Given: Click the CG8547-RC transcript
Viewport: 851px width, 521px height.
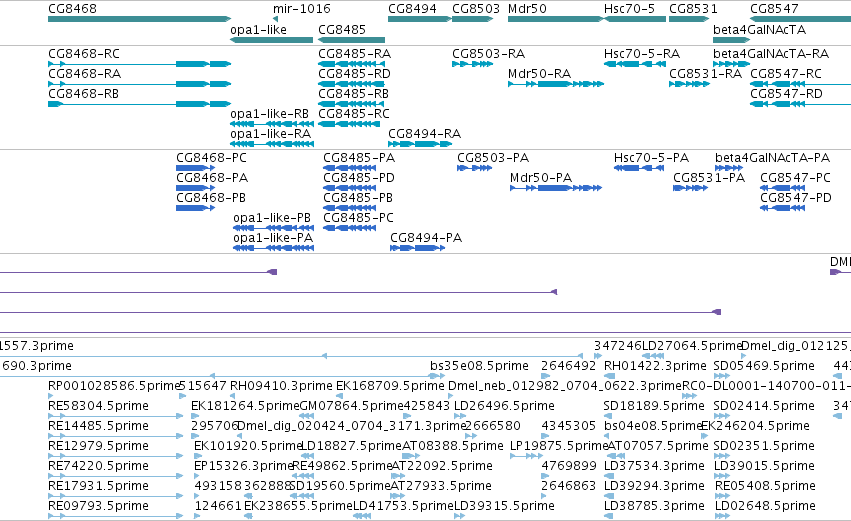Looking at the screenshot, I should point(801,84).
